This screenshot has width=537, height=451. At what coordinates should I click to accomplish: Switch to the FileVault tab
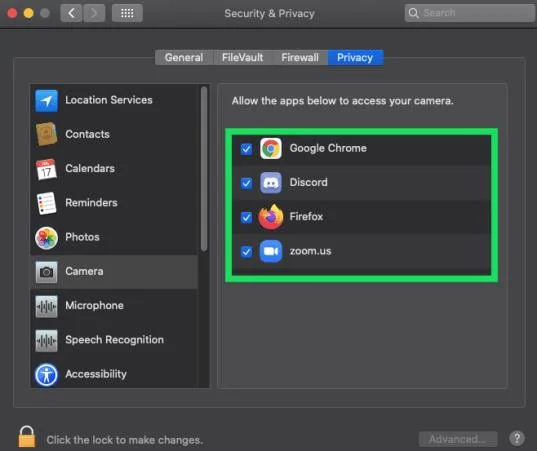pyautogui.click(x=242, y=57)
